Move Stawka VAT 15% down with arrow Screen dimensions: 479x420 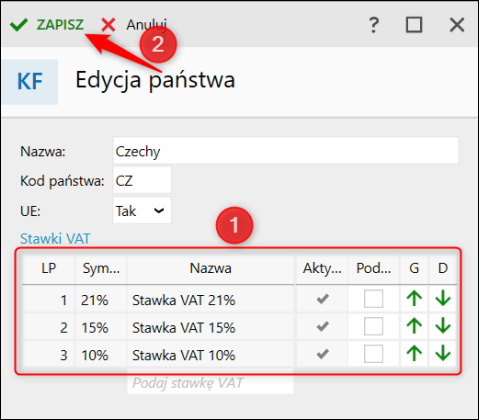443,326
